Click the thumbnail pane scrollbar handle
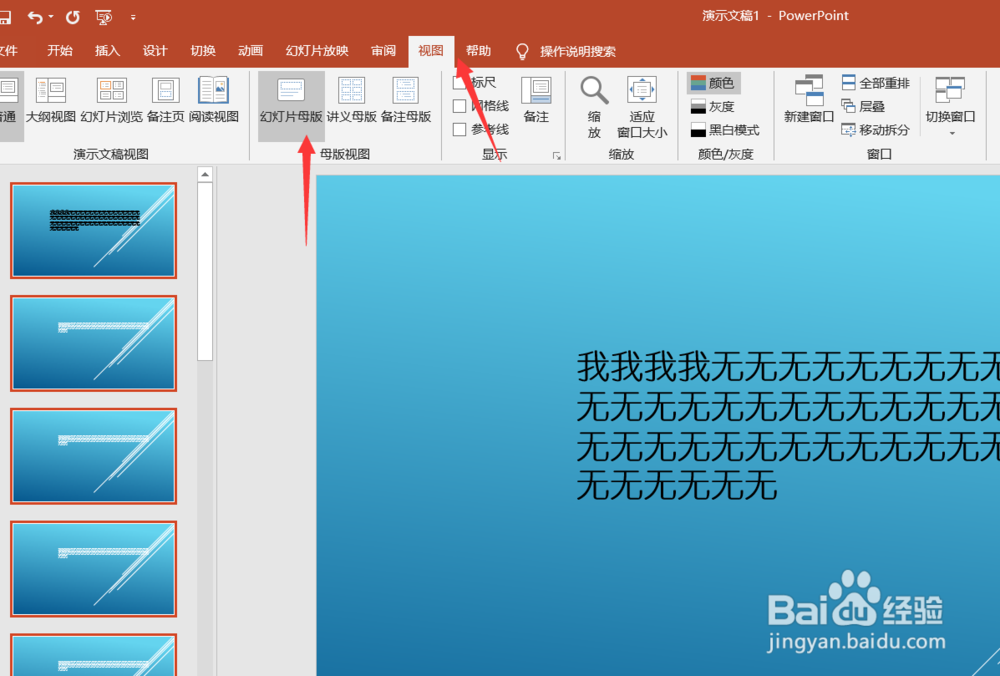The image size is (1000, 676). pyautogui.click(x=205, y=272)
